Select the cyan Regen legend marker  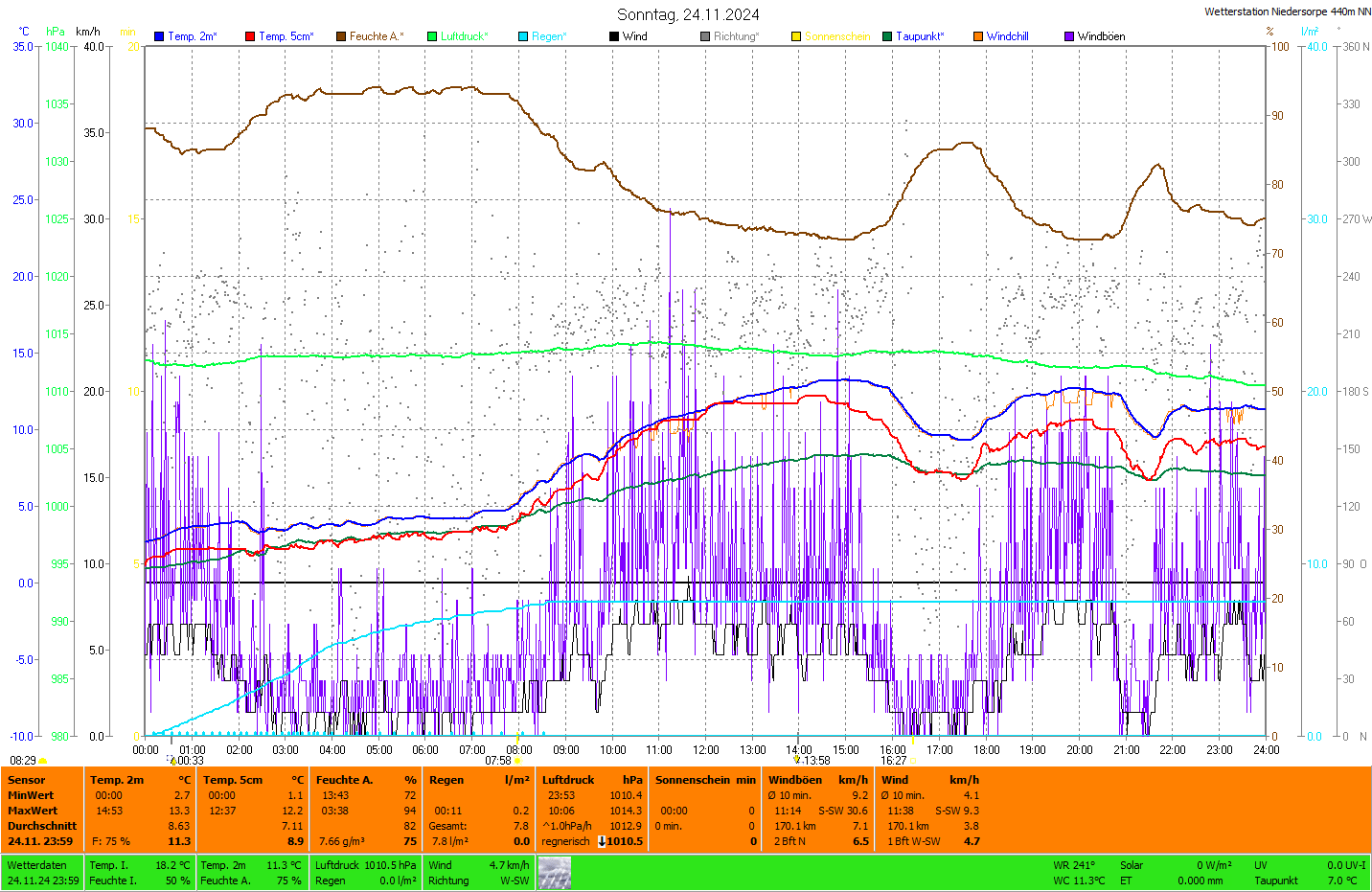(523, 36)
